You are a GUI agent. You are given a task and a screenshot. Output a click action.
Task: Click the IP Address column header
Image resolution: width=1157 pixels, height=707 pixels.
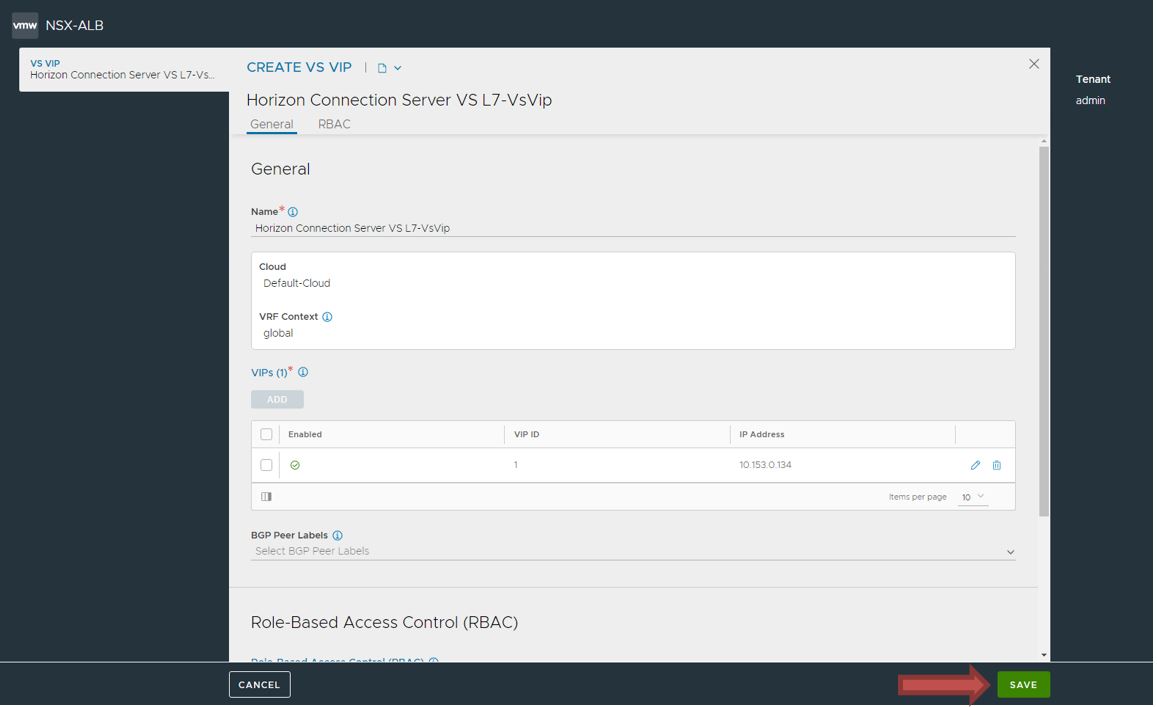coord(761,435)
